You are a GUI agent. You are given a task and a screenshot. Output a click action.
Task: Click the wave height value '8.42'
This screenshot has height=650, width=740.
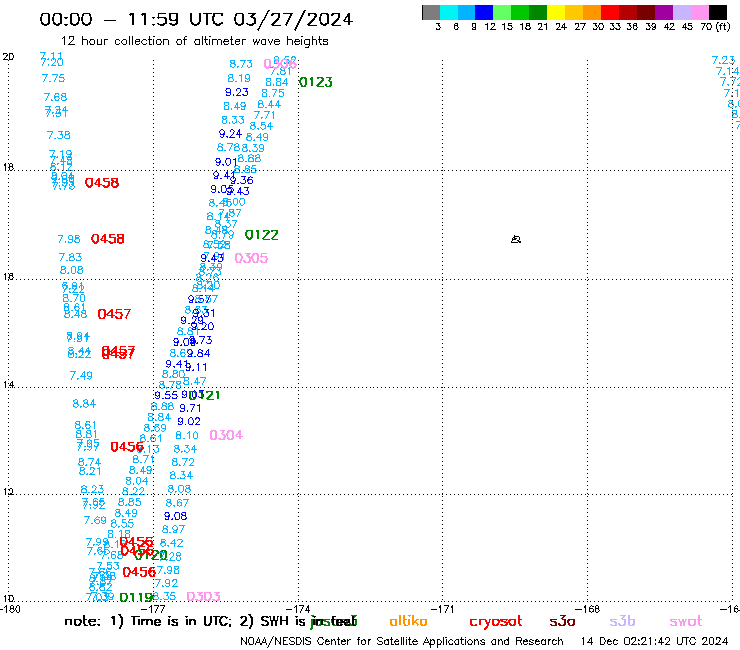tap(171, 543)
